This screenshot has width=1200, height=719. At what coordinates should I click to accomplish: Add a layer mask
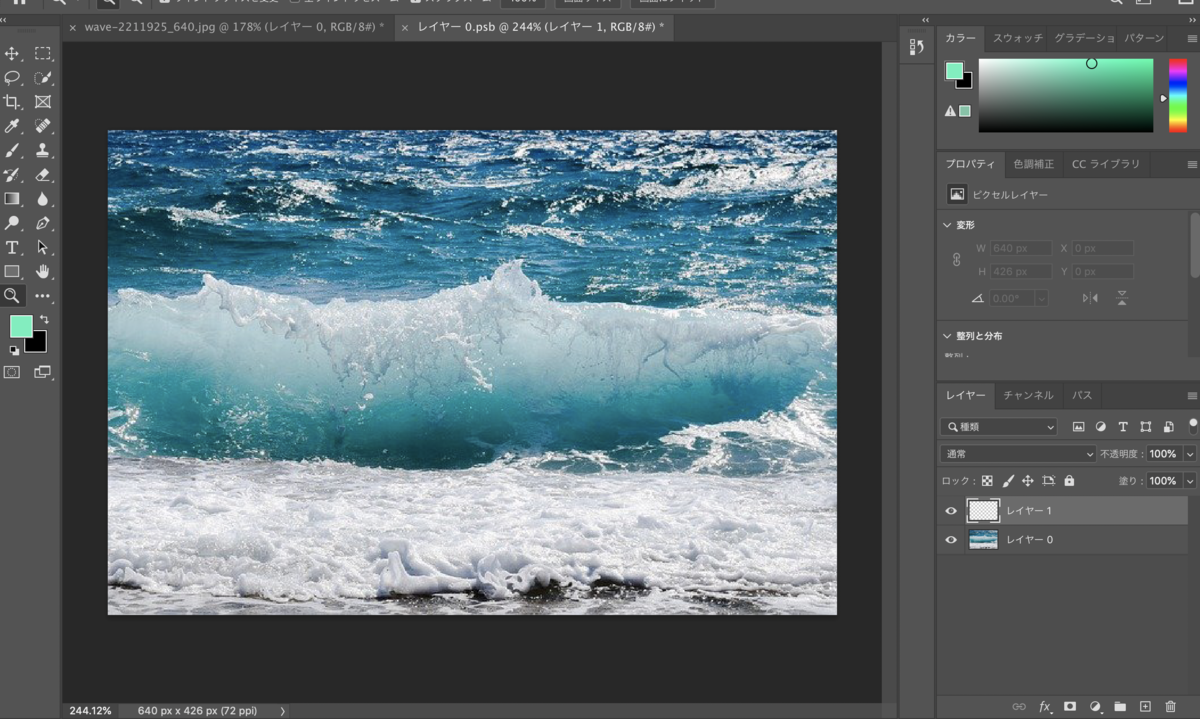pos(1069,707)
